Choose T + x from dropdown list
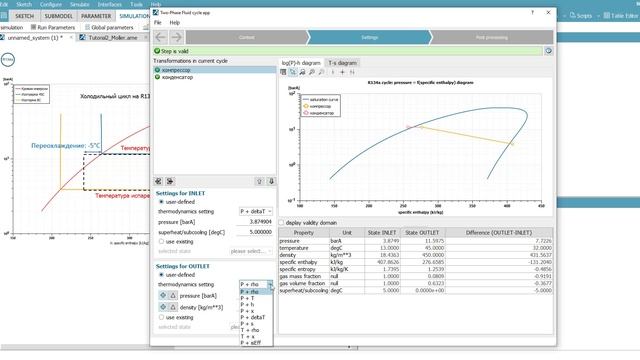 [x=256, y=336]
